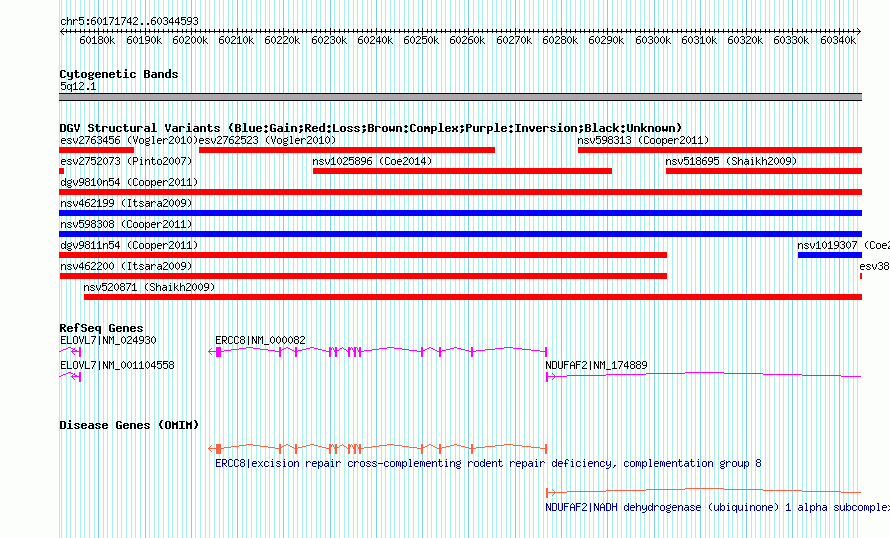Image resolution: width=890 pixels, height=538 pixels.
Task: Click the red bar under nsv520871
Action: [x=473, y=297]
